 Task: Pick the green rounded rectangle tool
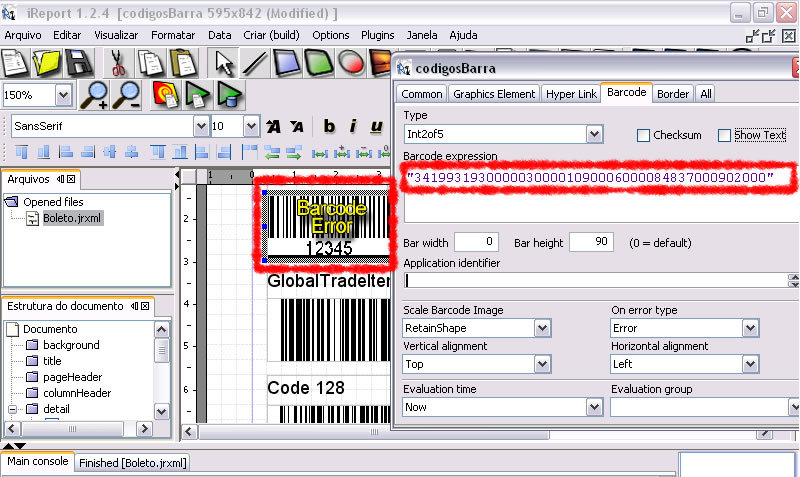point(319,63)
